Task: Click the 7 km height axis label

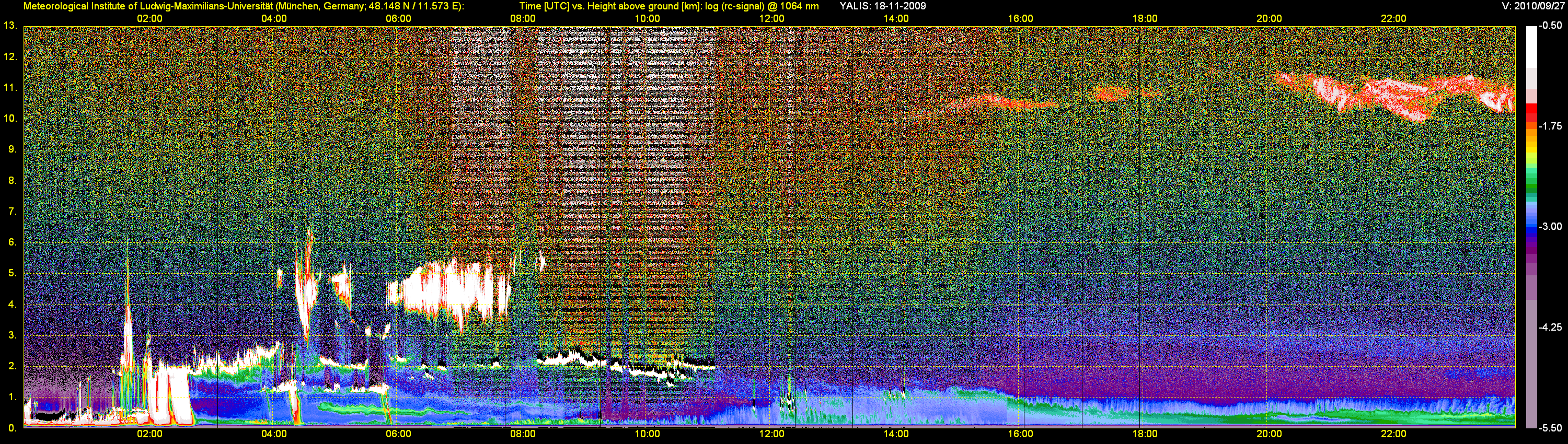Action: pos(12,211)
